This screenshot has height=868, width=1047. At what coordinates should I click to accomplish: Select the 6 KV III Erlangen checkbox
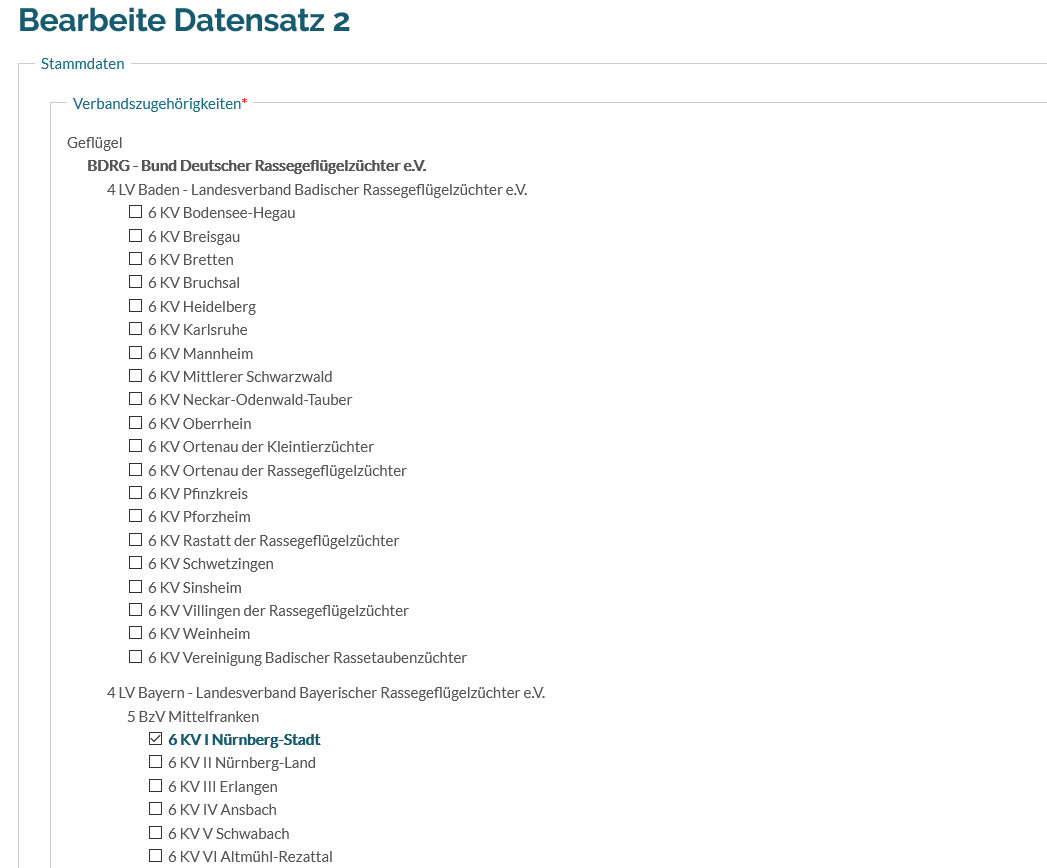click(x=155, y=786)
